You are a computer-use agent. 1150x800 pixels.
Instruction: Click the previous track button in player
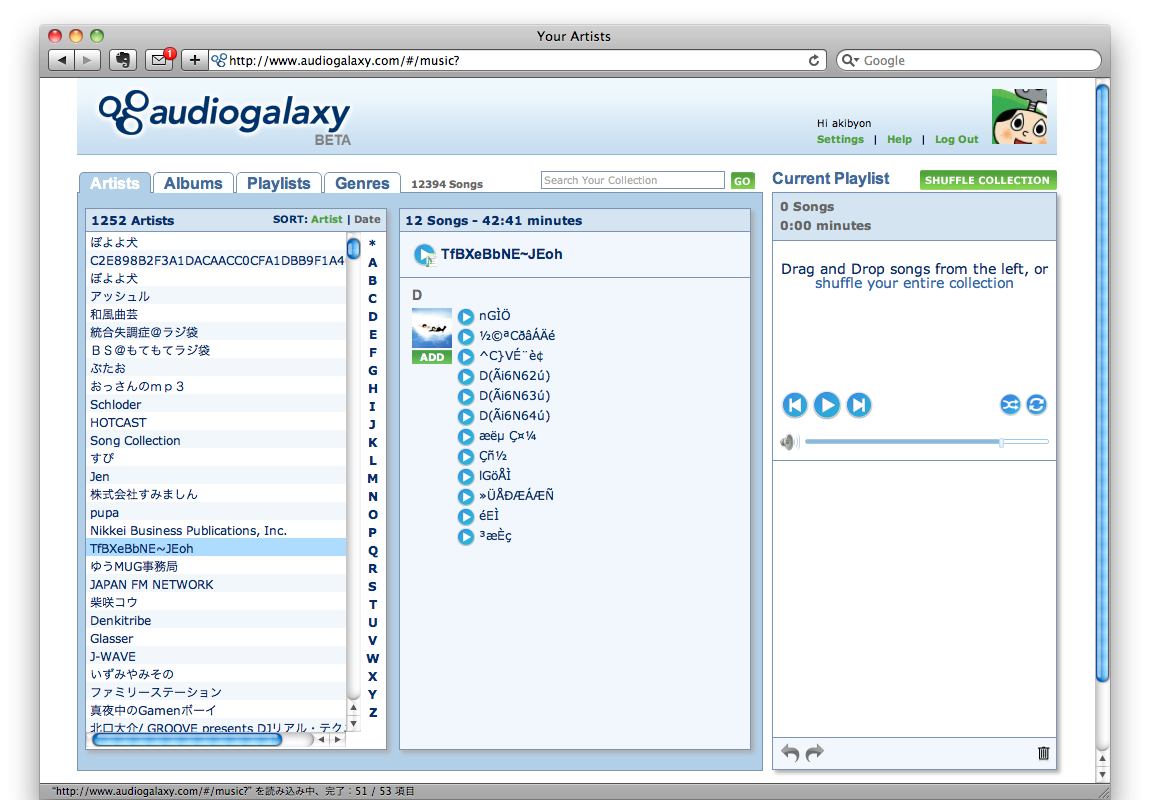point(795,405)
